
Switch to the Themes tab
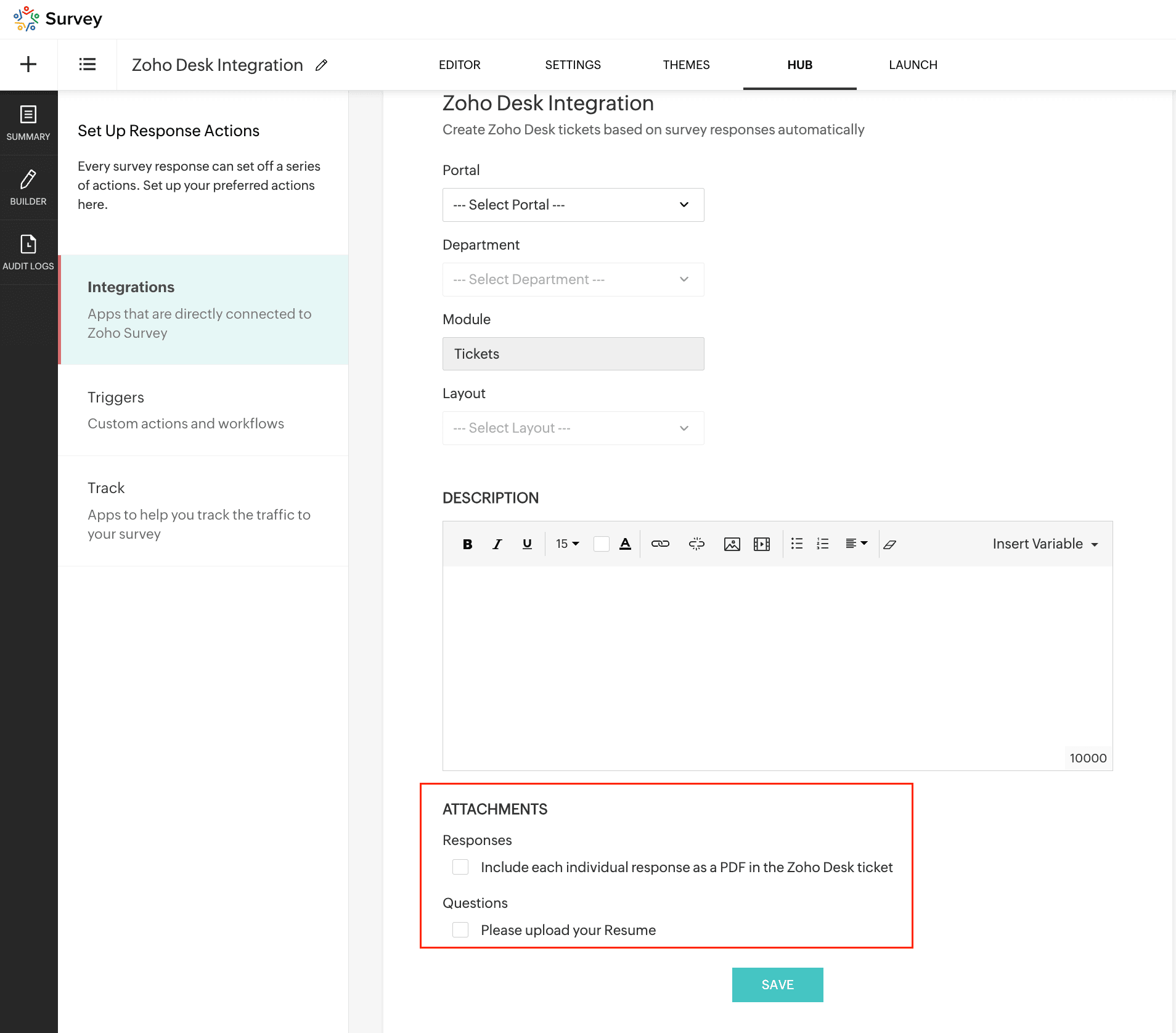click(x=687, y=65)
